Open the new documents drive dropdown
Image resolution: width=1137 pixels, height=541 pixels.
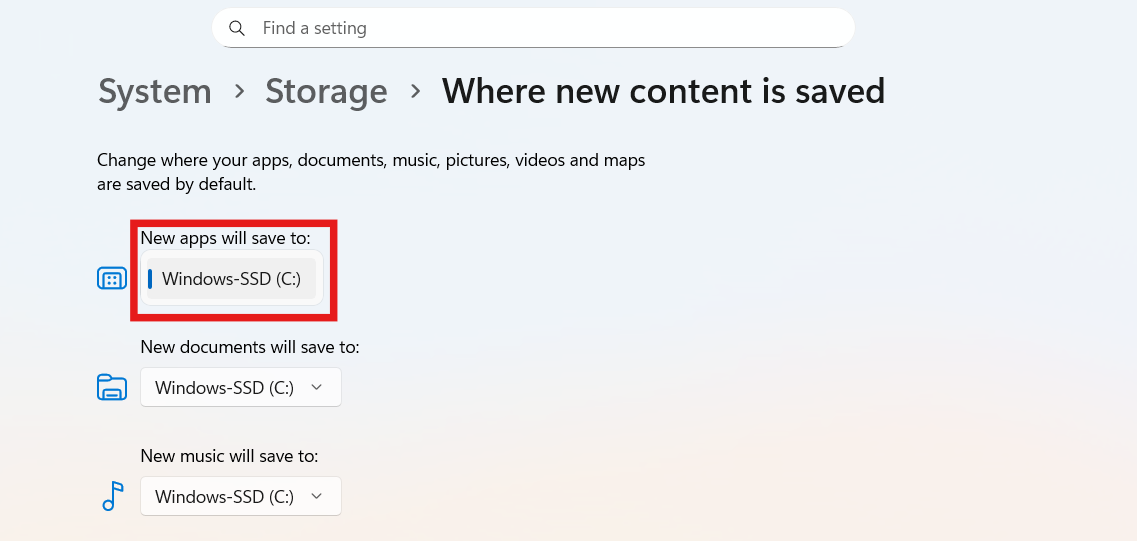click(x=240, y=387)
